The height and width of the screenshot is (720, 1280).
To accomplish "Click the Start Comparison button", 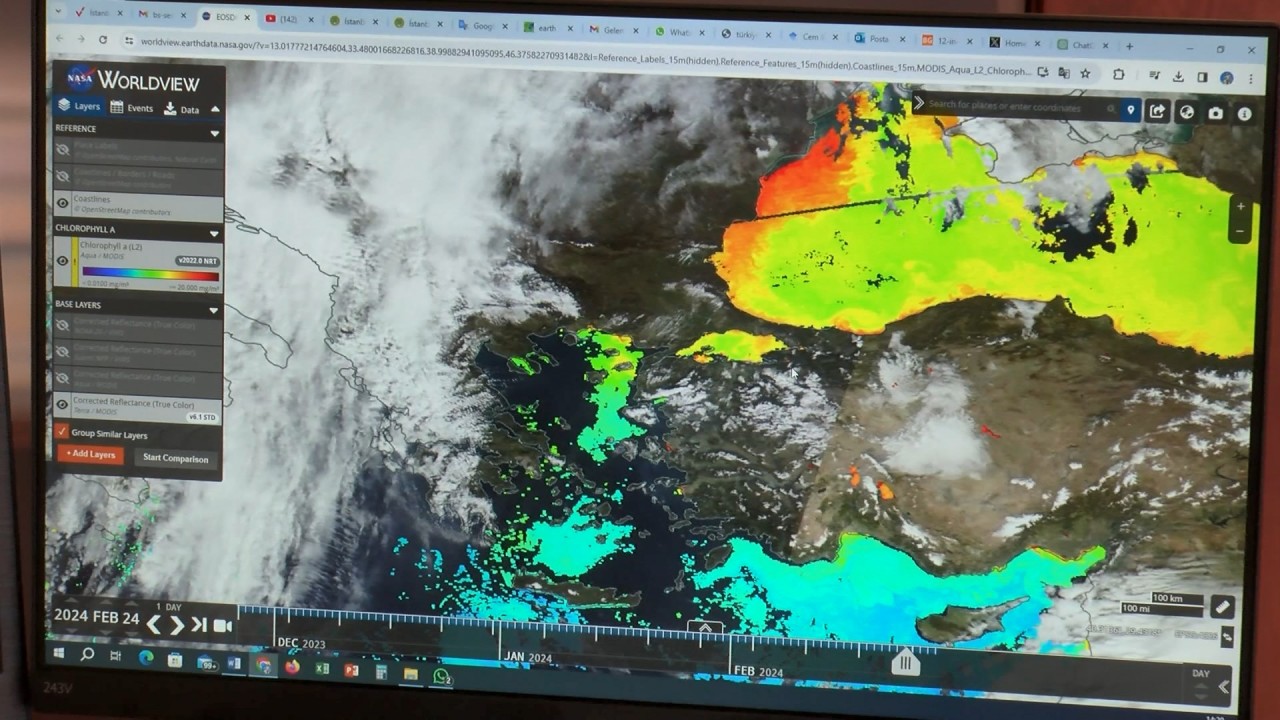I will [175, 458].
